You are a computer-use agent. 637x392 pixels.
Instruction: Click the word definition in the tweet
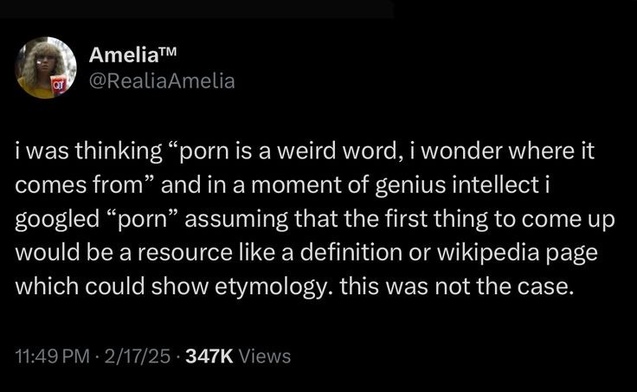(351, 253)
